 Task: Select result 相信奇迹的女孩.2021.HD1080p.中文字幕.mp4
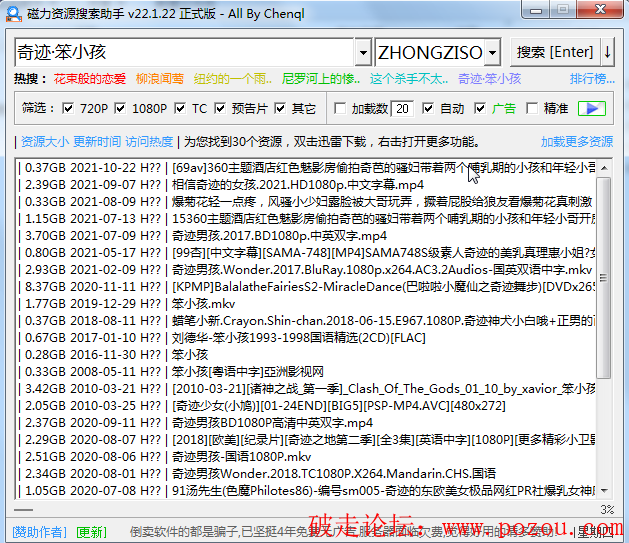pyautogui.click(x=306, y=184)
